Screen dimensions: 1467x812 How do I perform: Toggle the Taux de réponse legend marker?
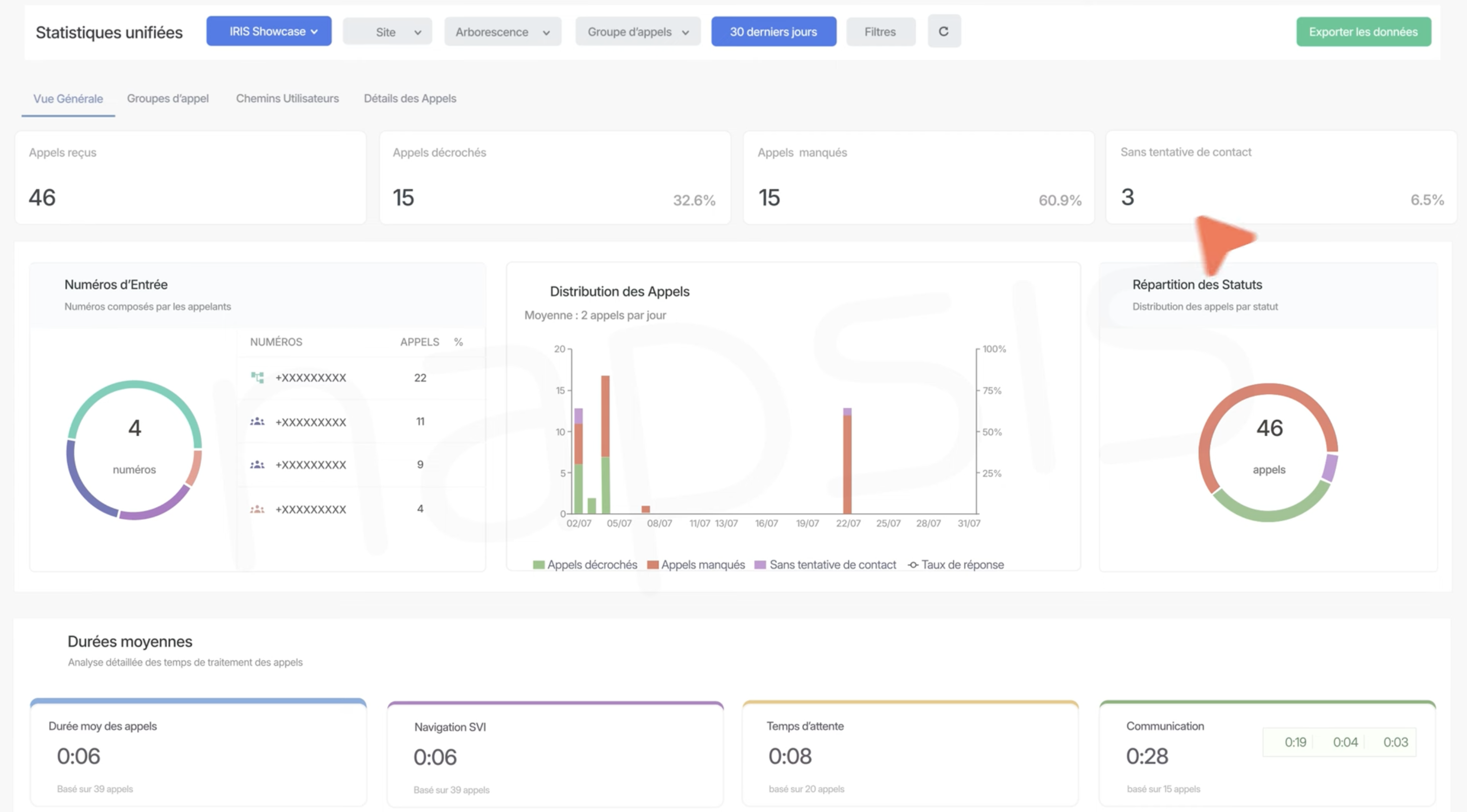(913, 565)
